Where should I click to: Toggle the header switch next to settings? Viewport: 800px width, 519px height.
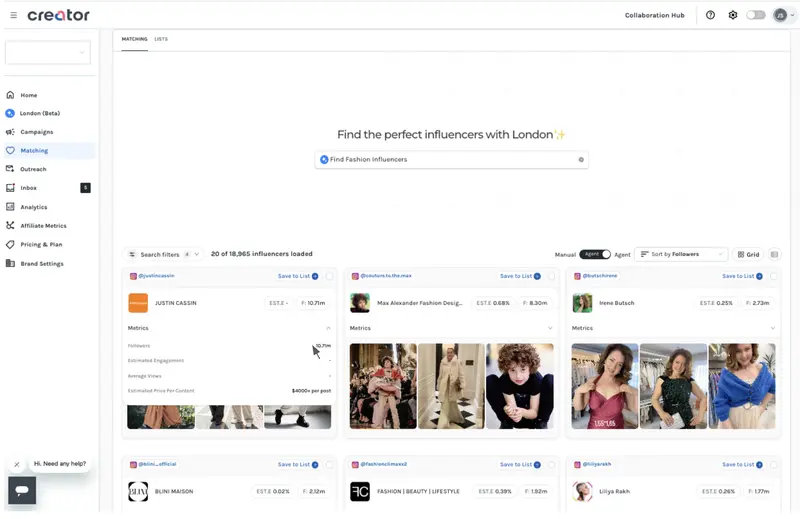[756, 15]
